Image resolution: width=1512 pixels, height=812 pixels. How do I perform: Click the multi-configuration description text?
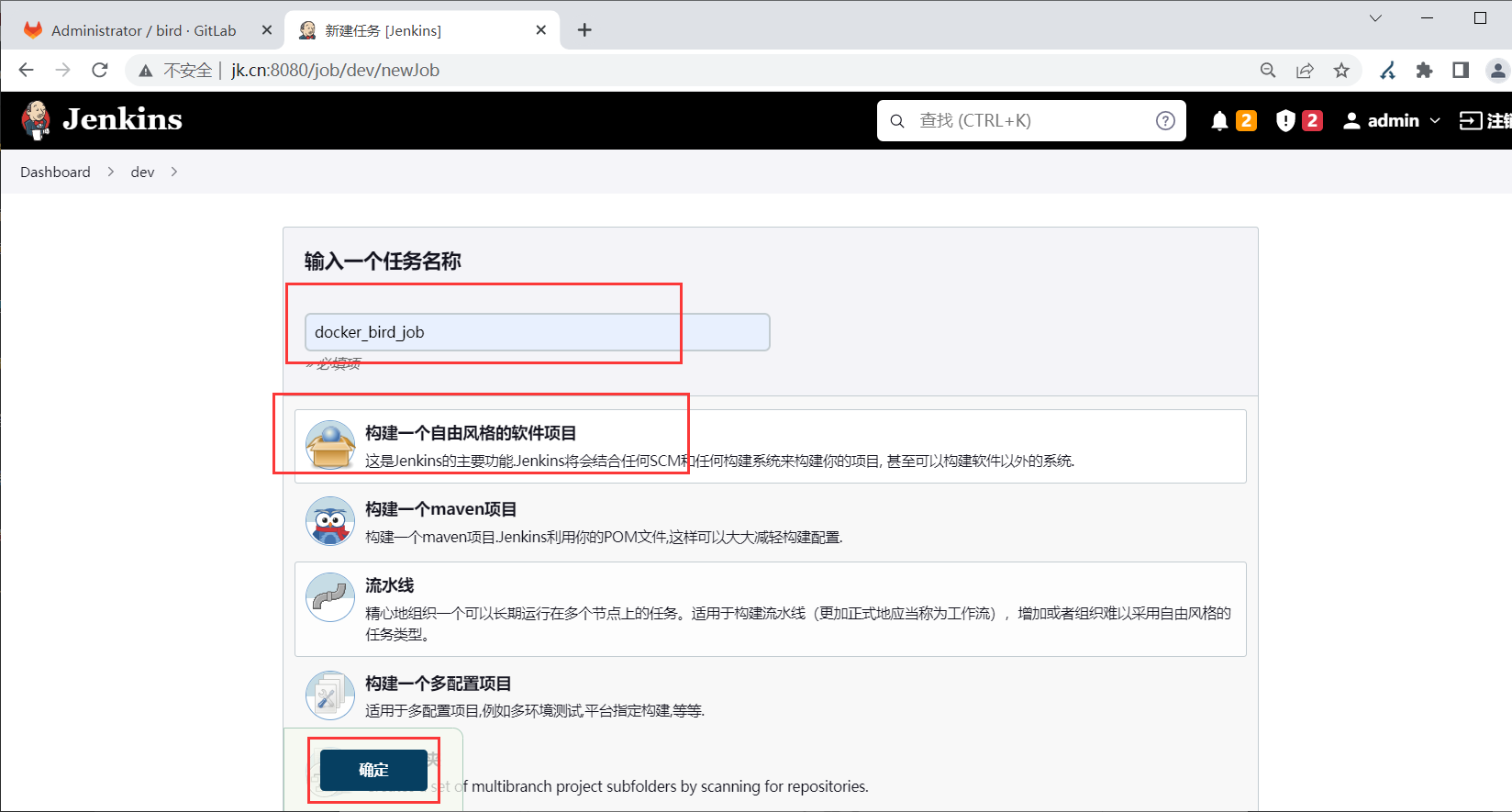(535, 710)
